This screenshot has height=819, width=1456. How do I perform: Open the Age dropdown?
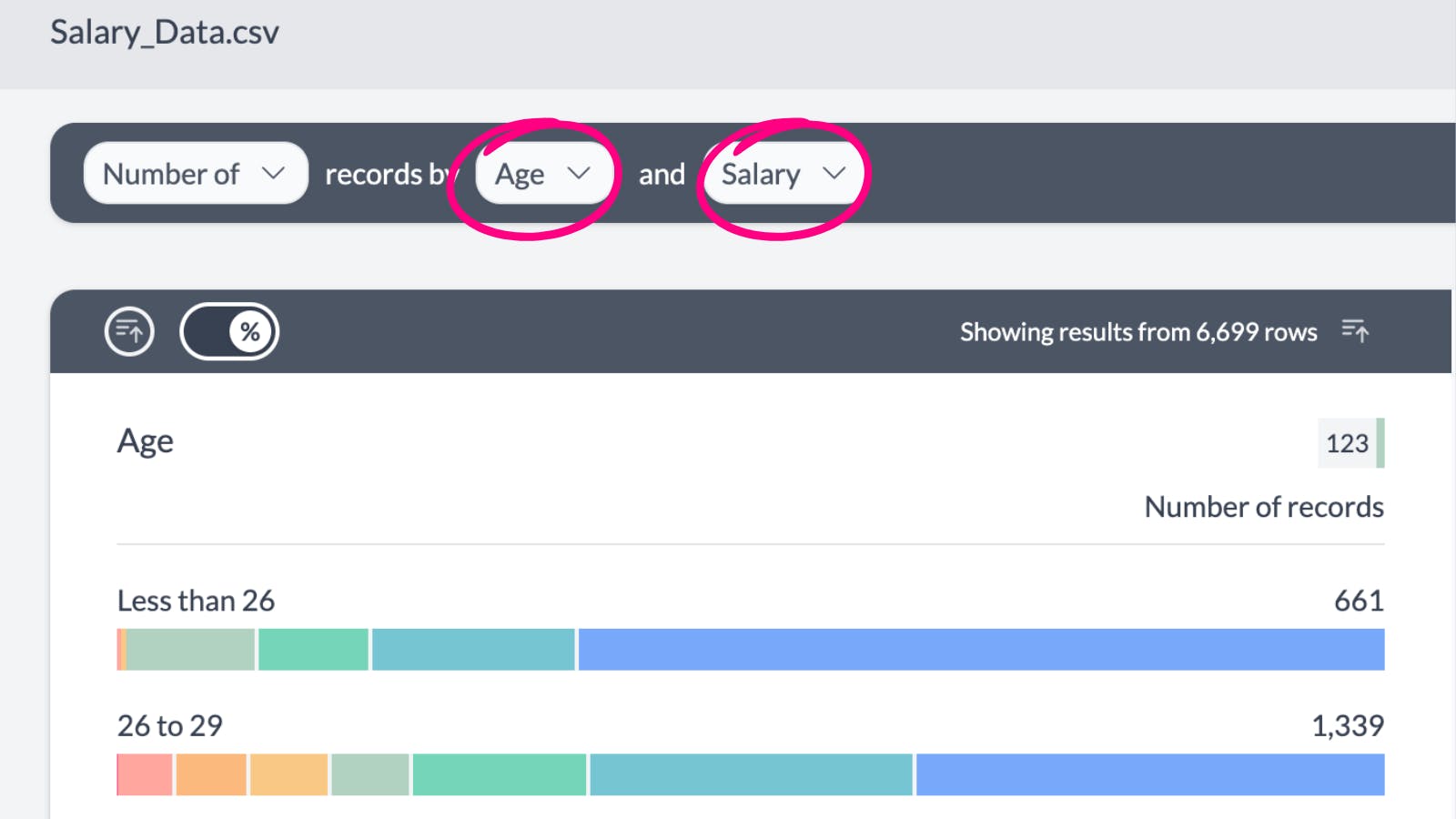tap(543, 173)
